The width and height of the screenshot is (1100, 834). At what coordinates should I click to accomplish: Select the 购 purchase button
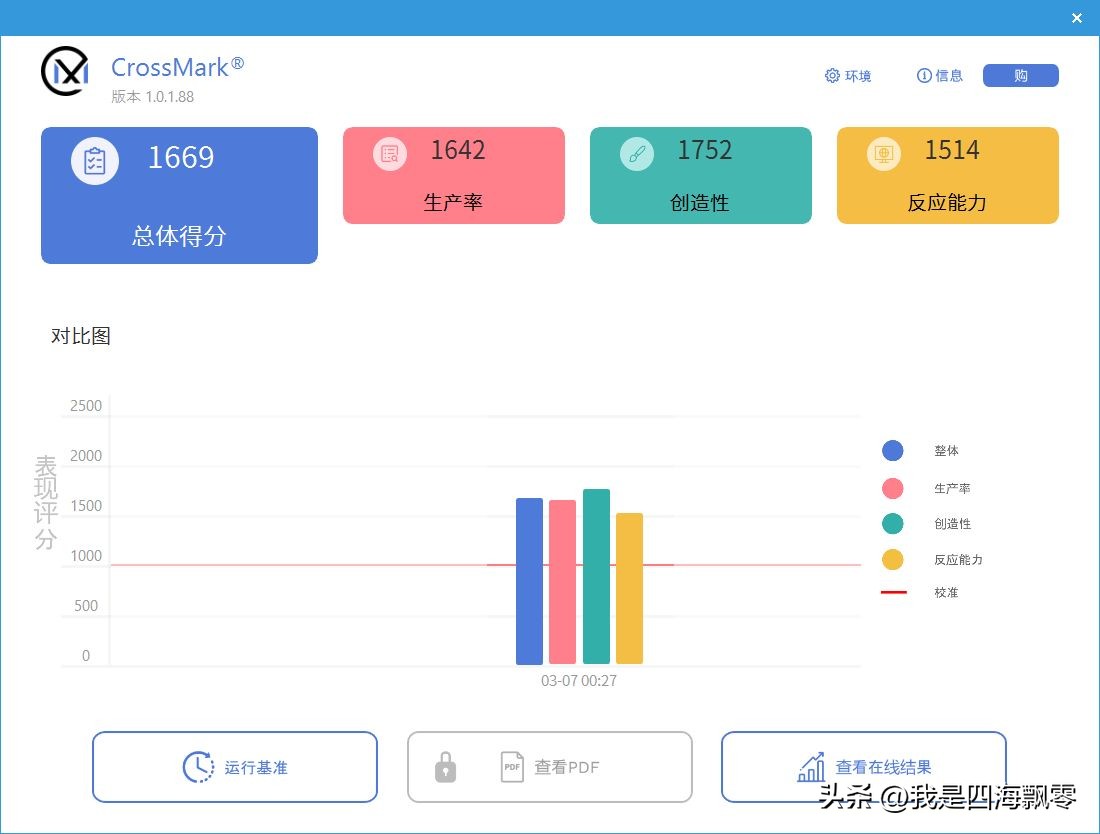coord(1020,75)
